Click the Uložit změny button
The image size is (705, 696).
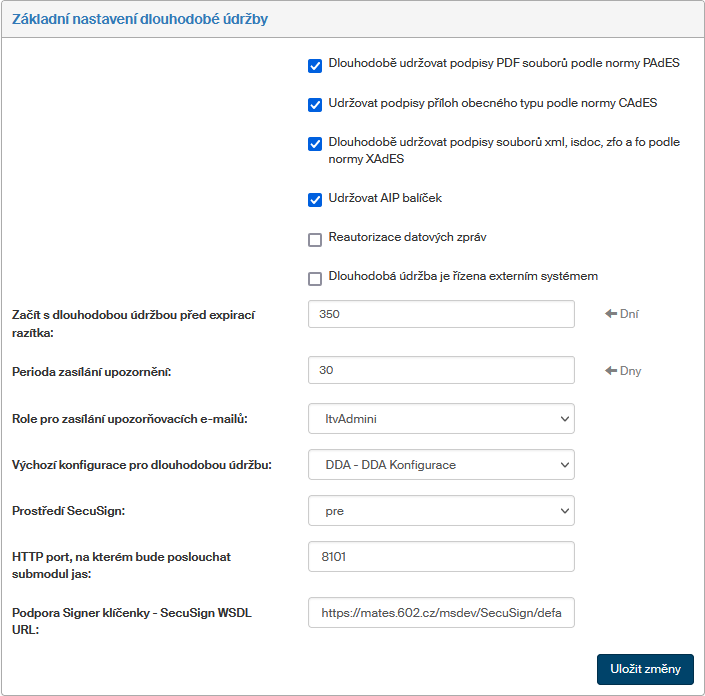pos(645,669)
